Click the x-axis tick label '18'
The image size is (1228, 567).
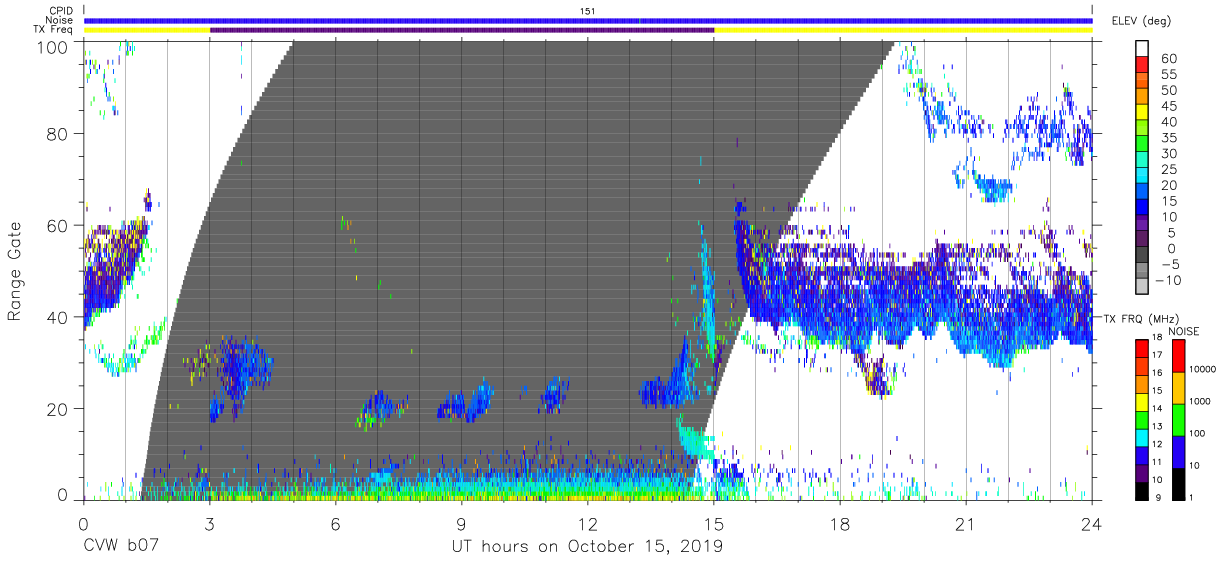[x=840, y=523]
